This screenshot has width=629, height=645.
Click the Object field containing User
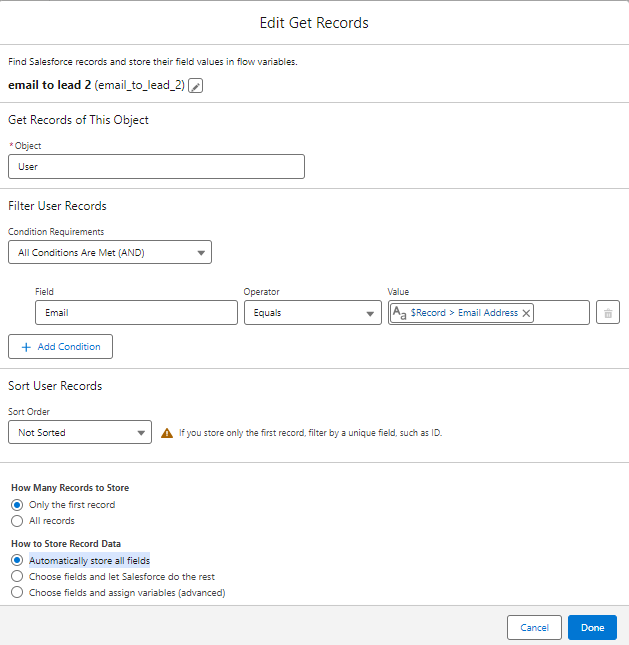156,167
